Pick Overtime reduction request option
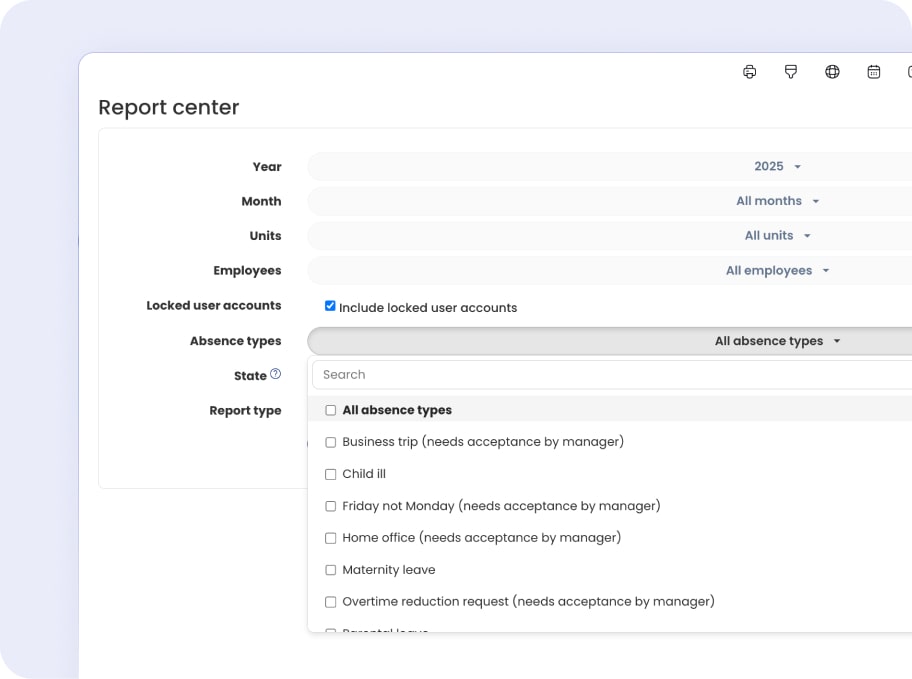The height and width of the screenshot is (679, 912). [x=528, y=602]
